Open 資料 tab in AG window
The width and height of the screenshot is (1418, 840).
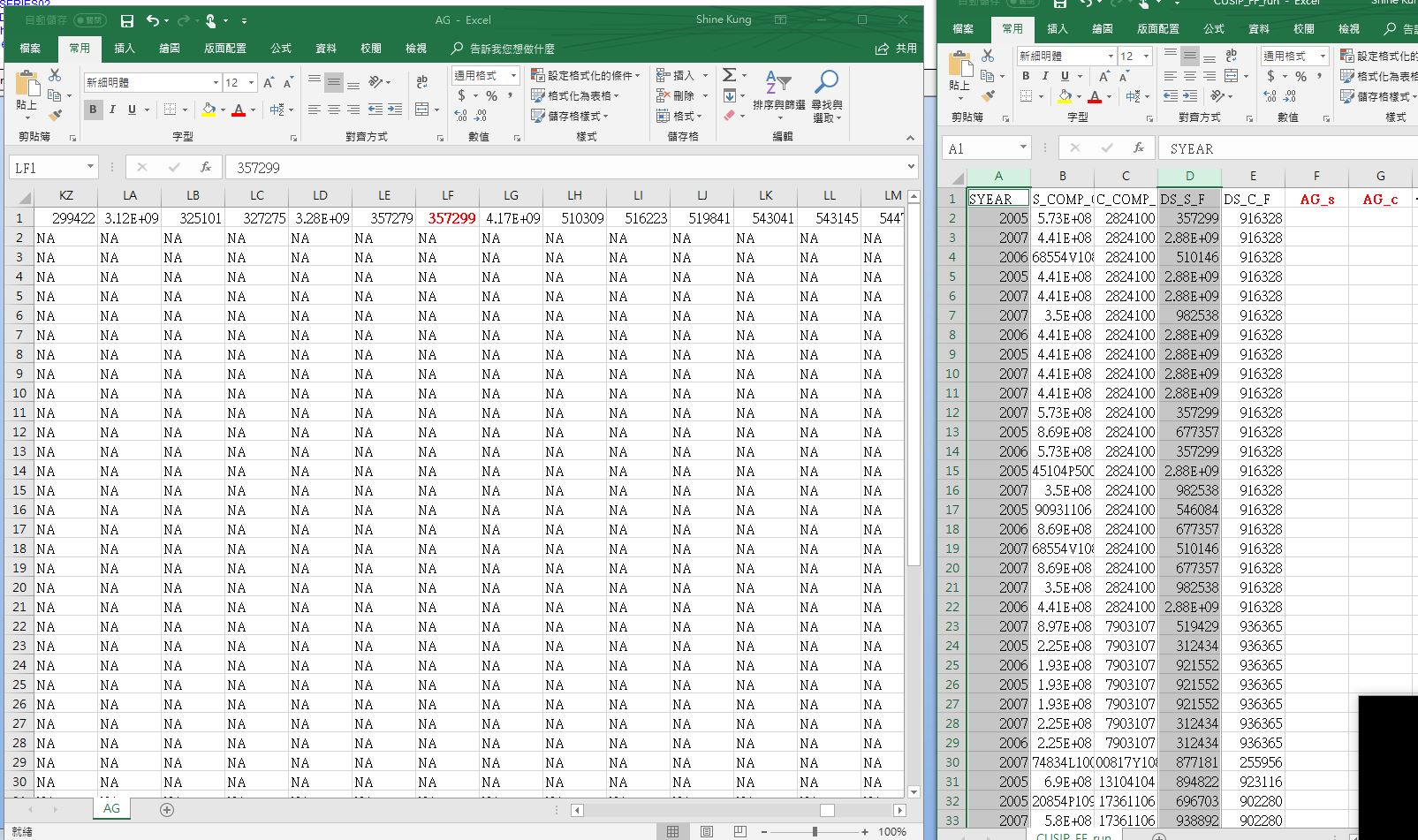tap(326, 49)
